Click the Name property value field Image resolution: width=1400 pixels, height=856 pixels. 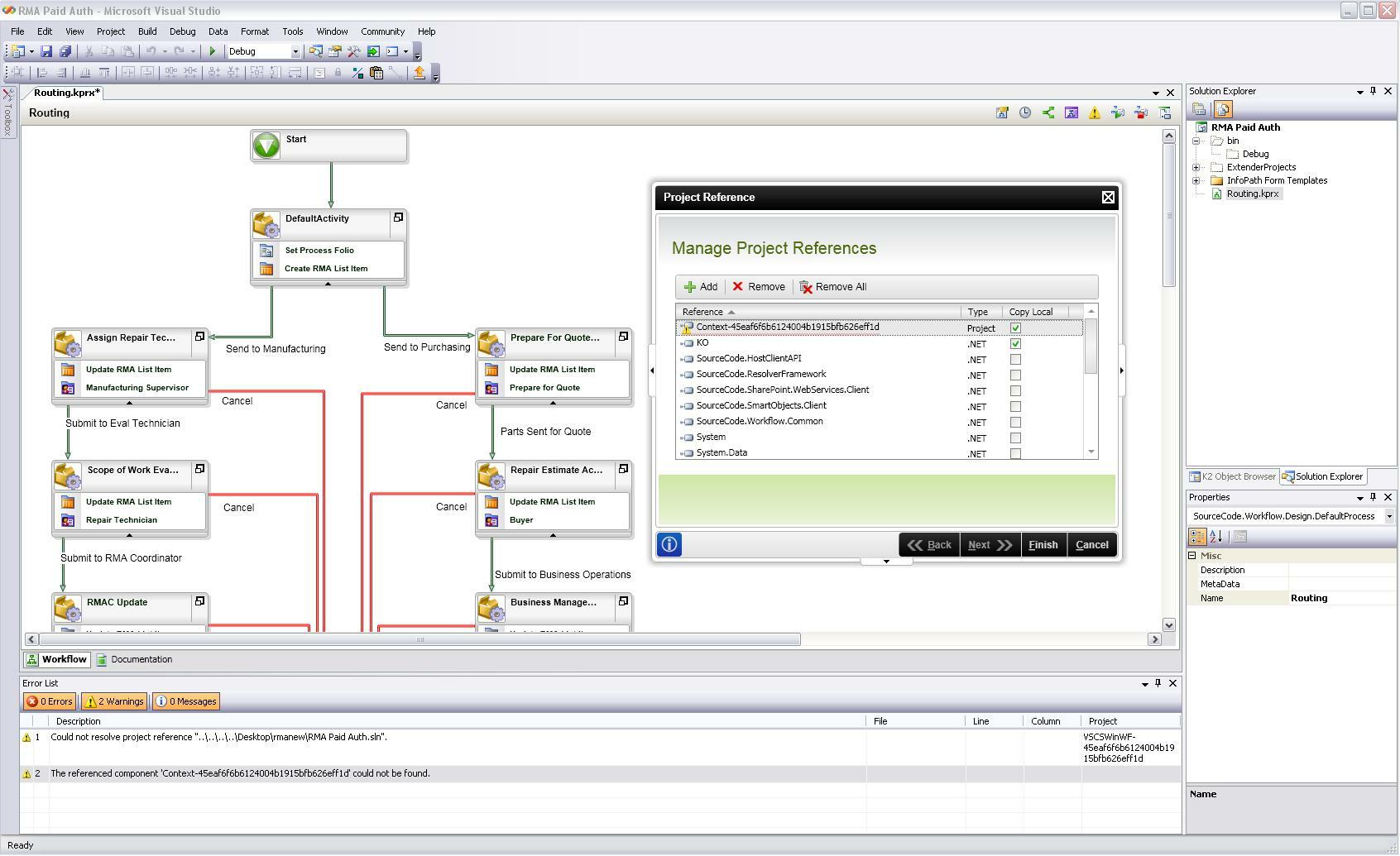tap(1341, 598)
